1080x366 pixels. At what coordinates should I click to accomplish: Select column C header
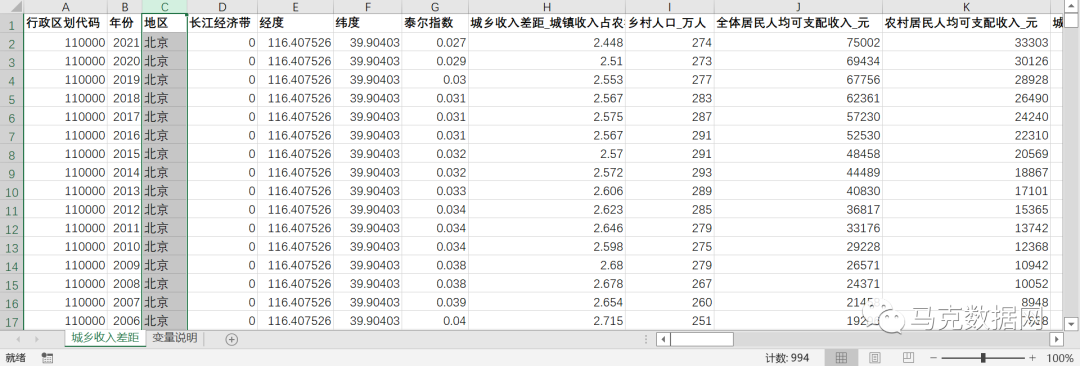tap(165, 6)
